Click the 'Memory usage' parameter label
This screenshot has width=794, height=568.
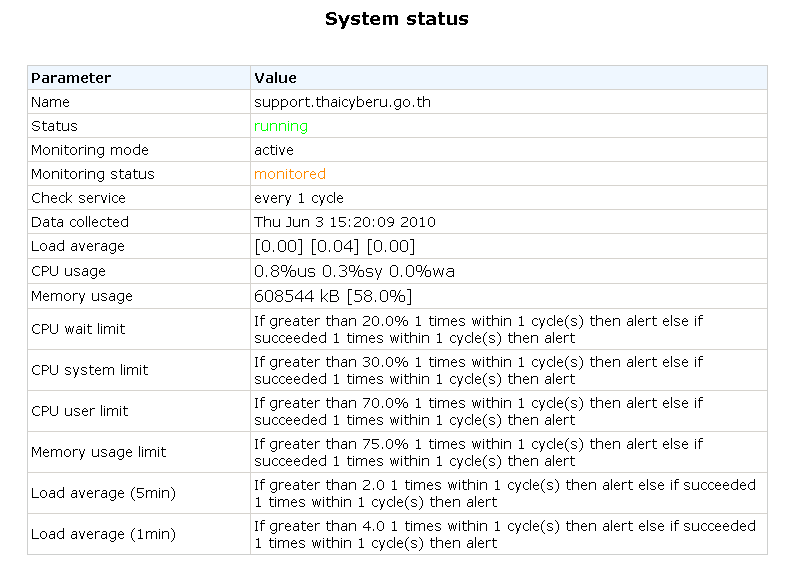click(82, 296)
